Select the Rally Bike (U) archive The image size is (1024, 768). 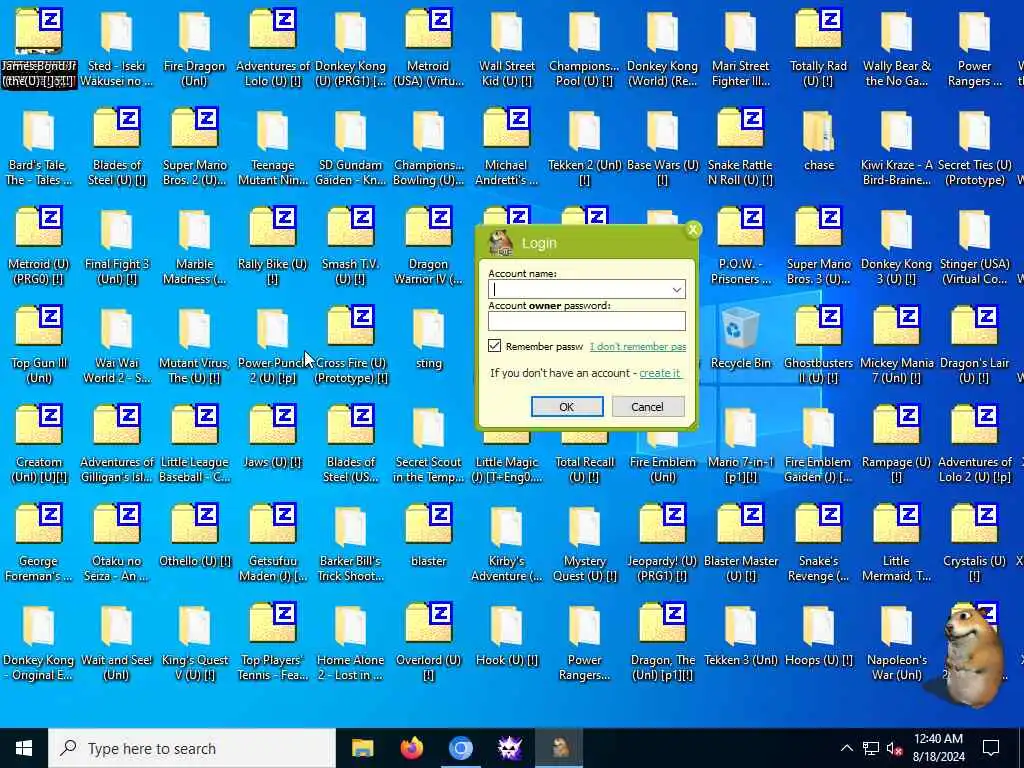coord(272,246)
